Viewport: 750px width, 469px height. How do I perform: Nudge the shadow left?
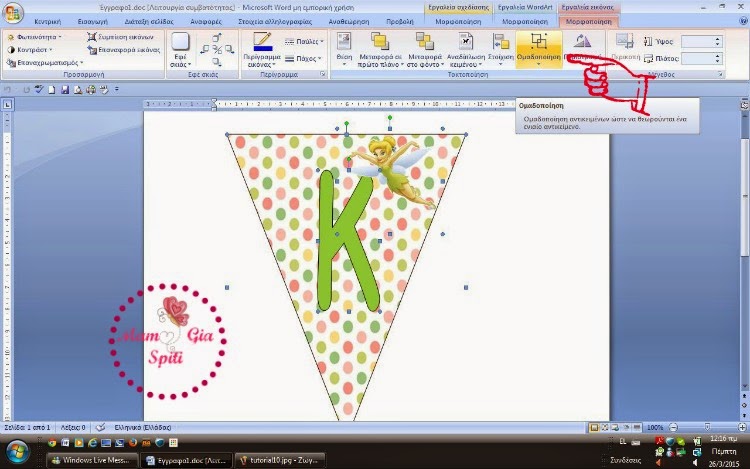[205, 49]
